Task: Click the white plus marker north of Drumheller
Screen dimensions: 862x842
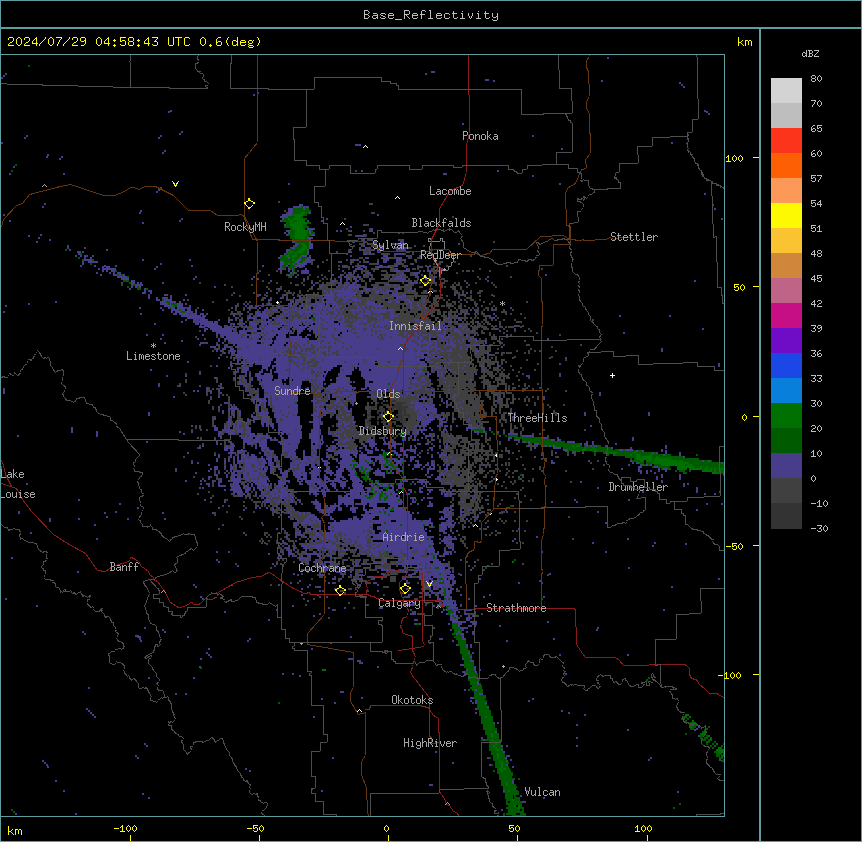Action: [x=612, y=375]
